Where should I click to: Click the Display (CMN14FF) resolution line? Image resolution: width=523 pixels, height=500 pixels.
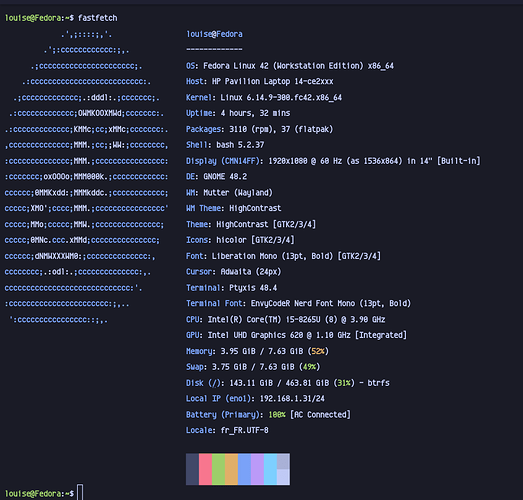coord(333,161)
